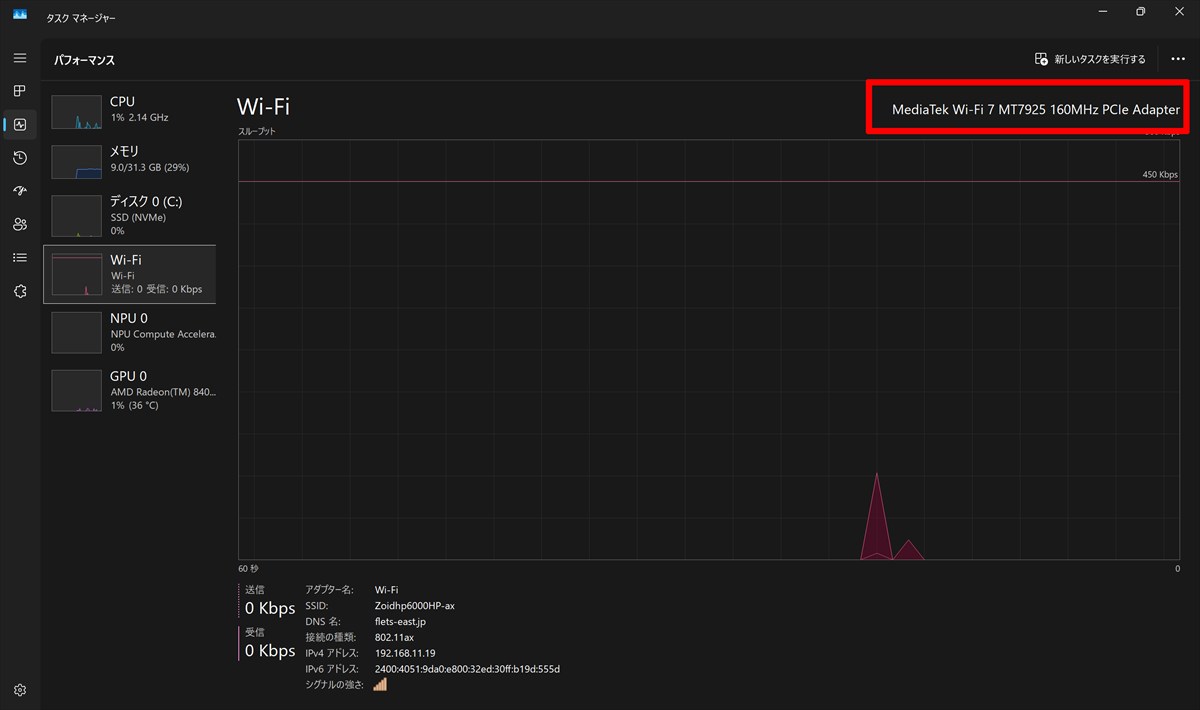Click the アダプター名 Wi-Fi value
The image size is (1200, 710).
click(386, 589)
